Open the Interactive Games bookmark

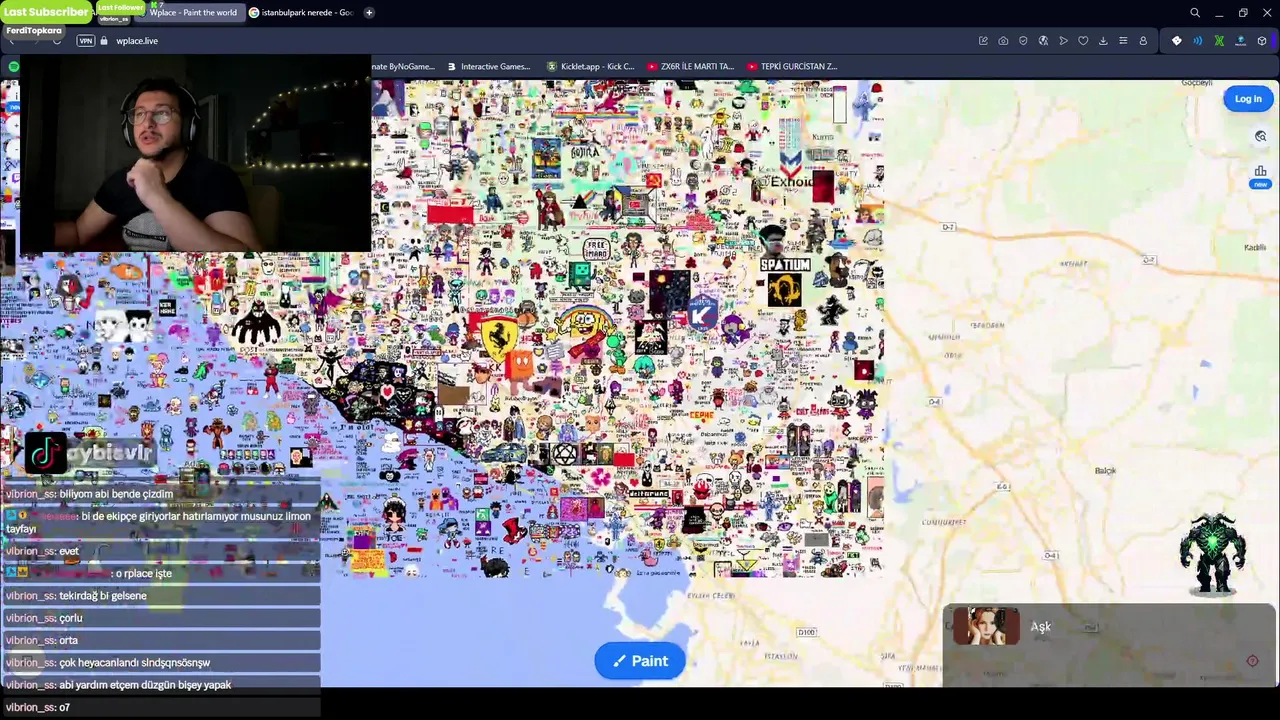tap(488, 67)
